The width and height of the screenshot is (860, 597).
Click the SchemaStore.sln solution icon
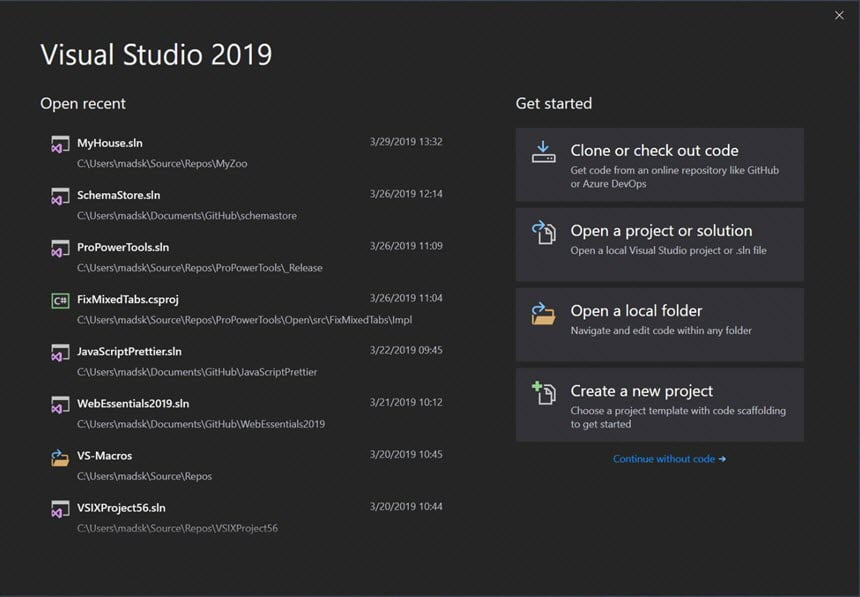(60, 196)
